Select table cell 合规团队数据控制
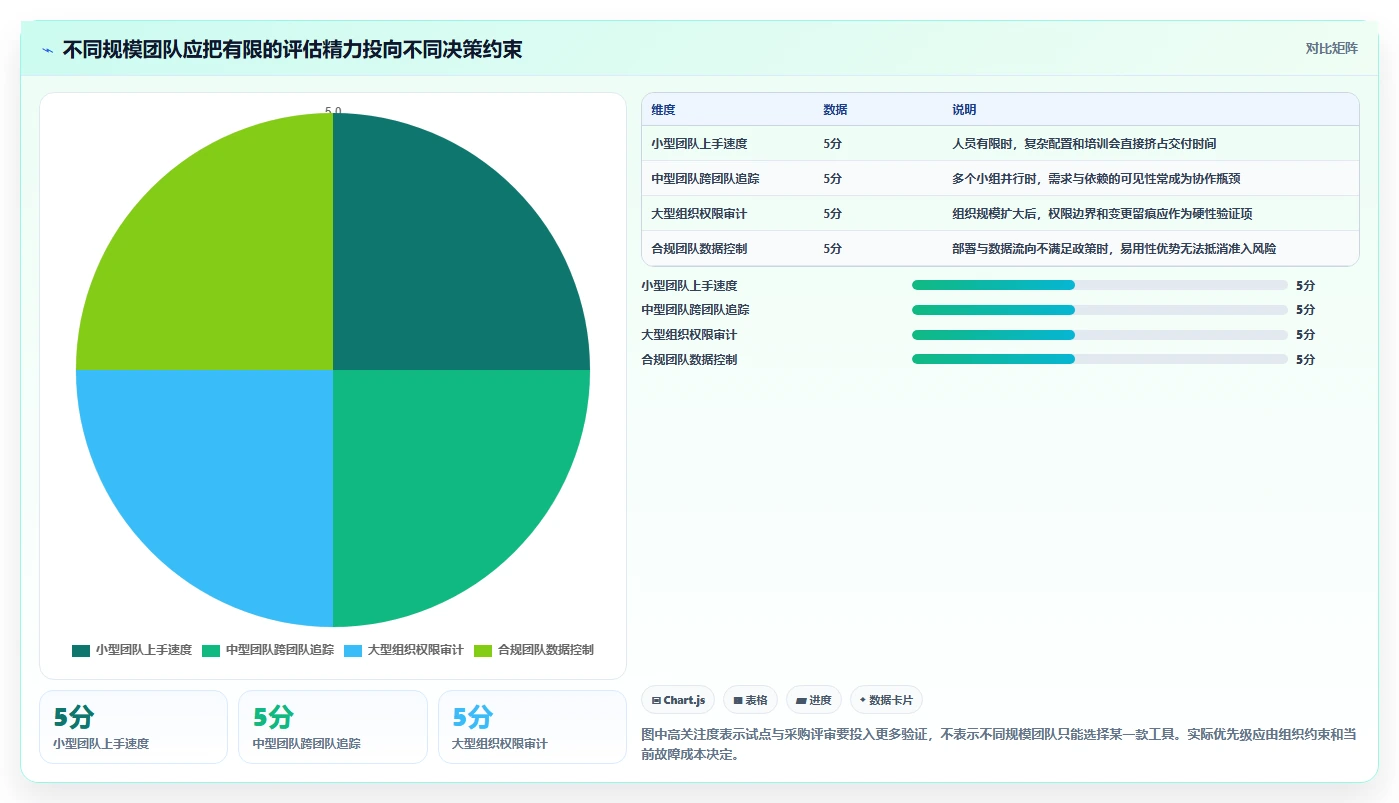 [x=699, y=249]
